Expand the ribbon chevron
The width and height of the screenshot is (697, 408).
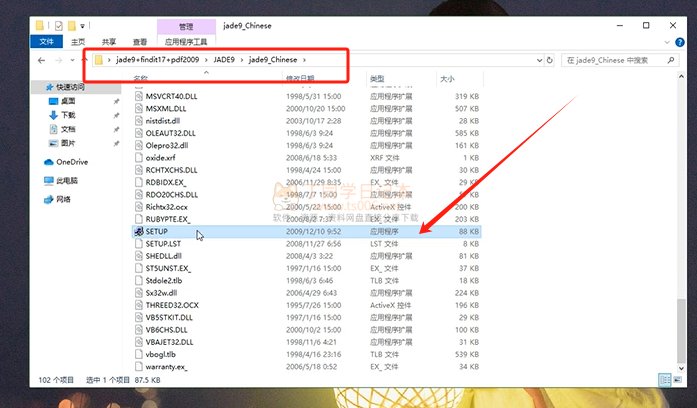point(667,42)
